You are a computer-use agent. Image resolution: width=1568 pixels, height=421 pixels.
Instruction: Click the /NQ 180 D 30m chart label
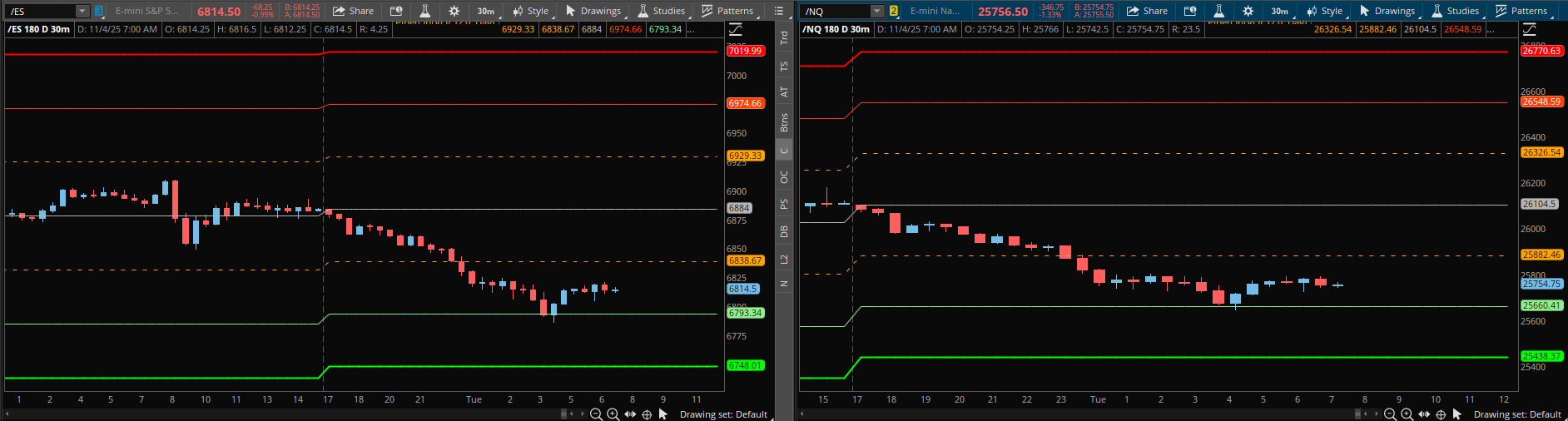coord(836,29)
